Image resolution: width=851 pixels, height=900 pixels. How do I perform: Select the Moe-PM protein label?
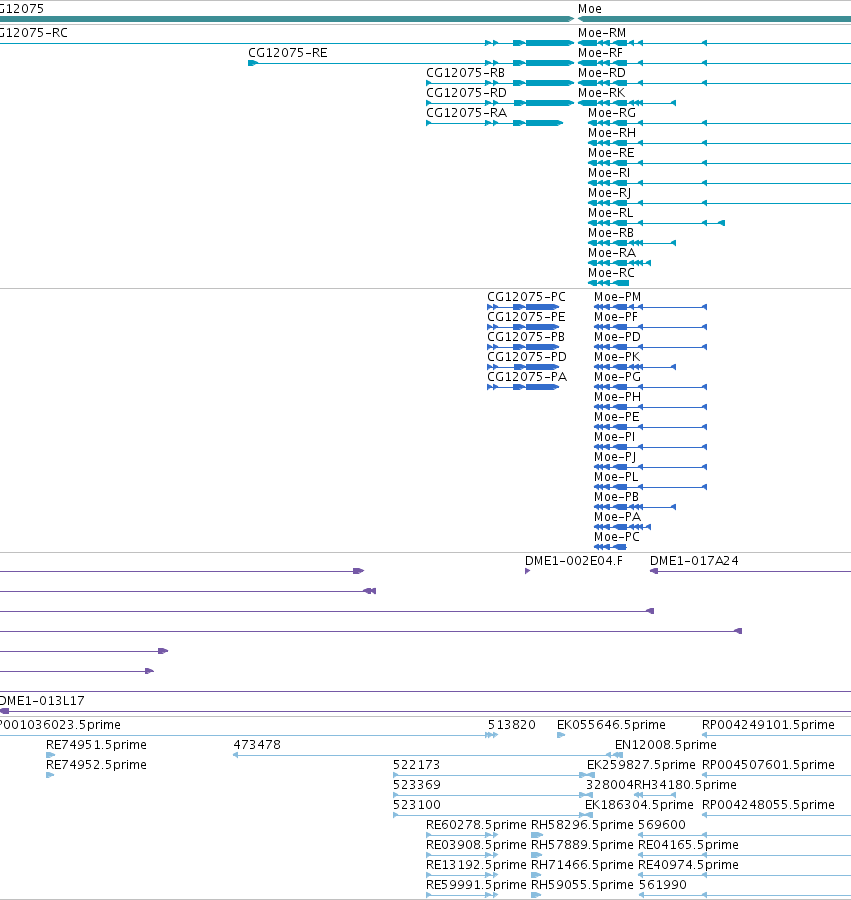[617, 297]
